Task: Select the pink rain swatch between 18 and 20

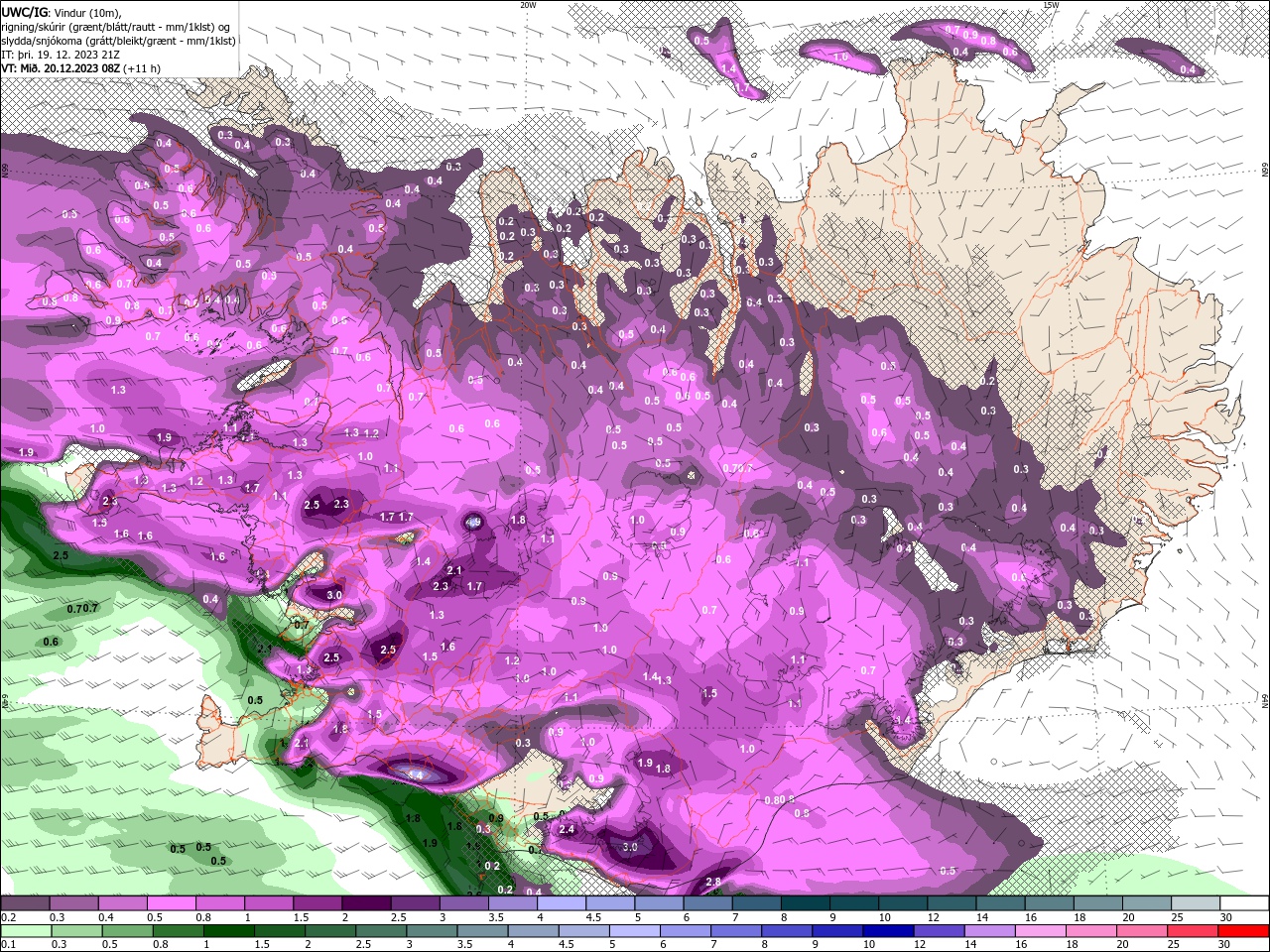Action: (1091, 931)
